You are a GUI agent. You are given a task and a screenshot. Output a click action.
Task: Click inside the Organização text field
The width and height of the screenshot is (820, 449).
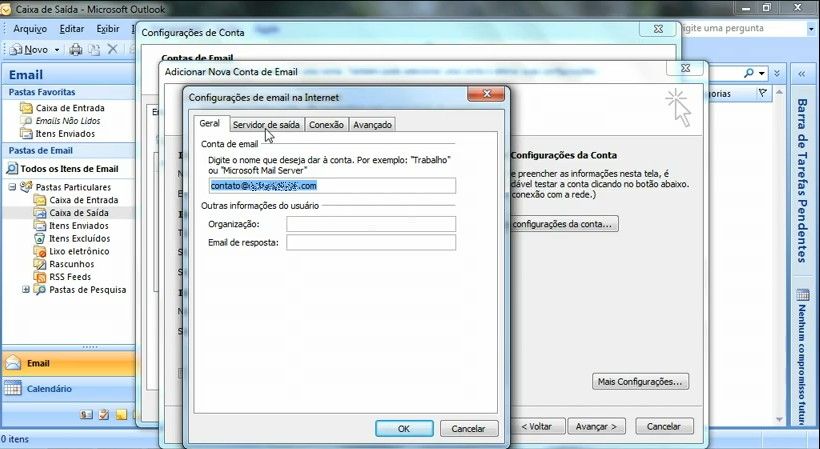point(370,224)
